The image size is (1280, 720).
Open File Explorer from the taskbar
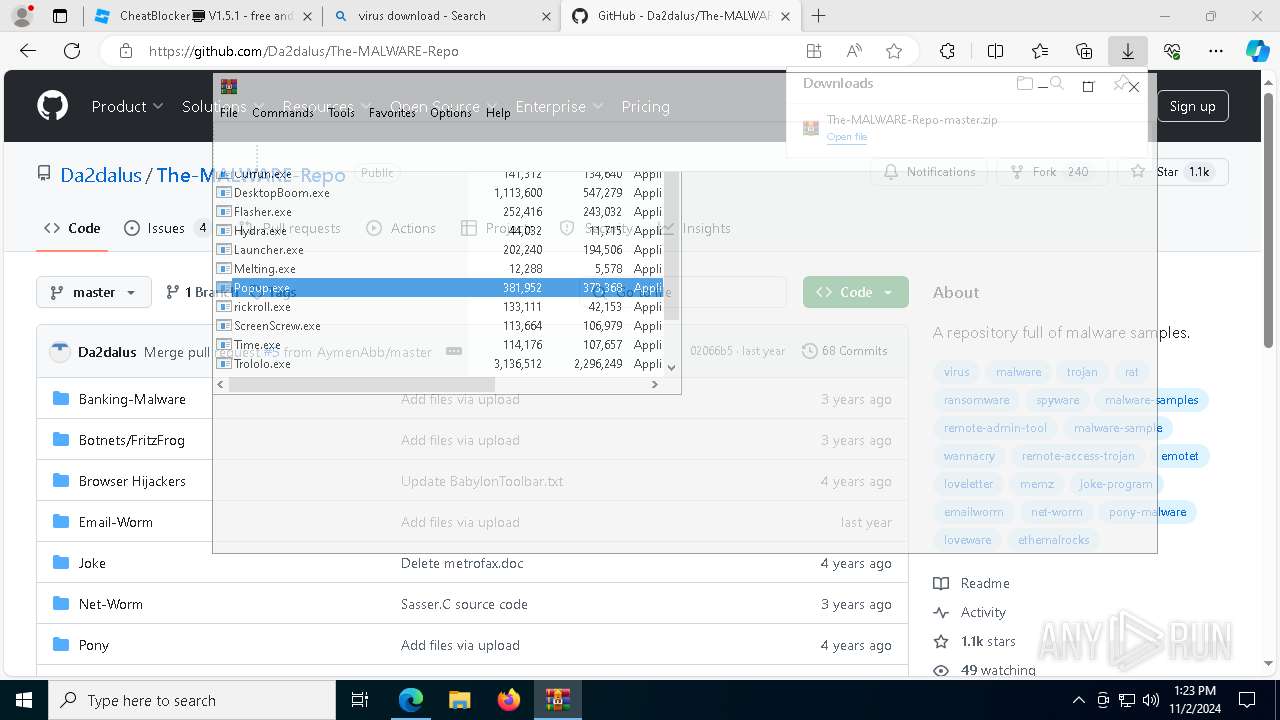click(x=460, y=700)
